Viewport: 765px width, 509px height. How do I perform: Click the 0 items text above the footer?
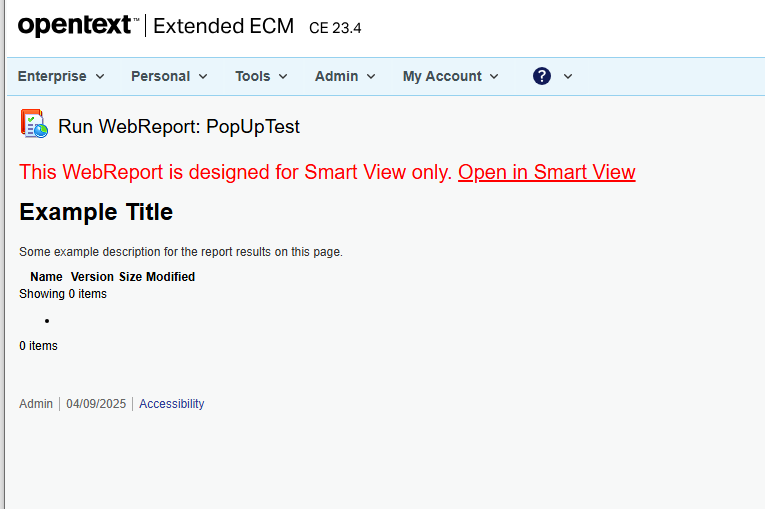[39, 346]
